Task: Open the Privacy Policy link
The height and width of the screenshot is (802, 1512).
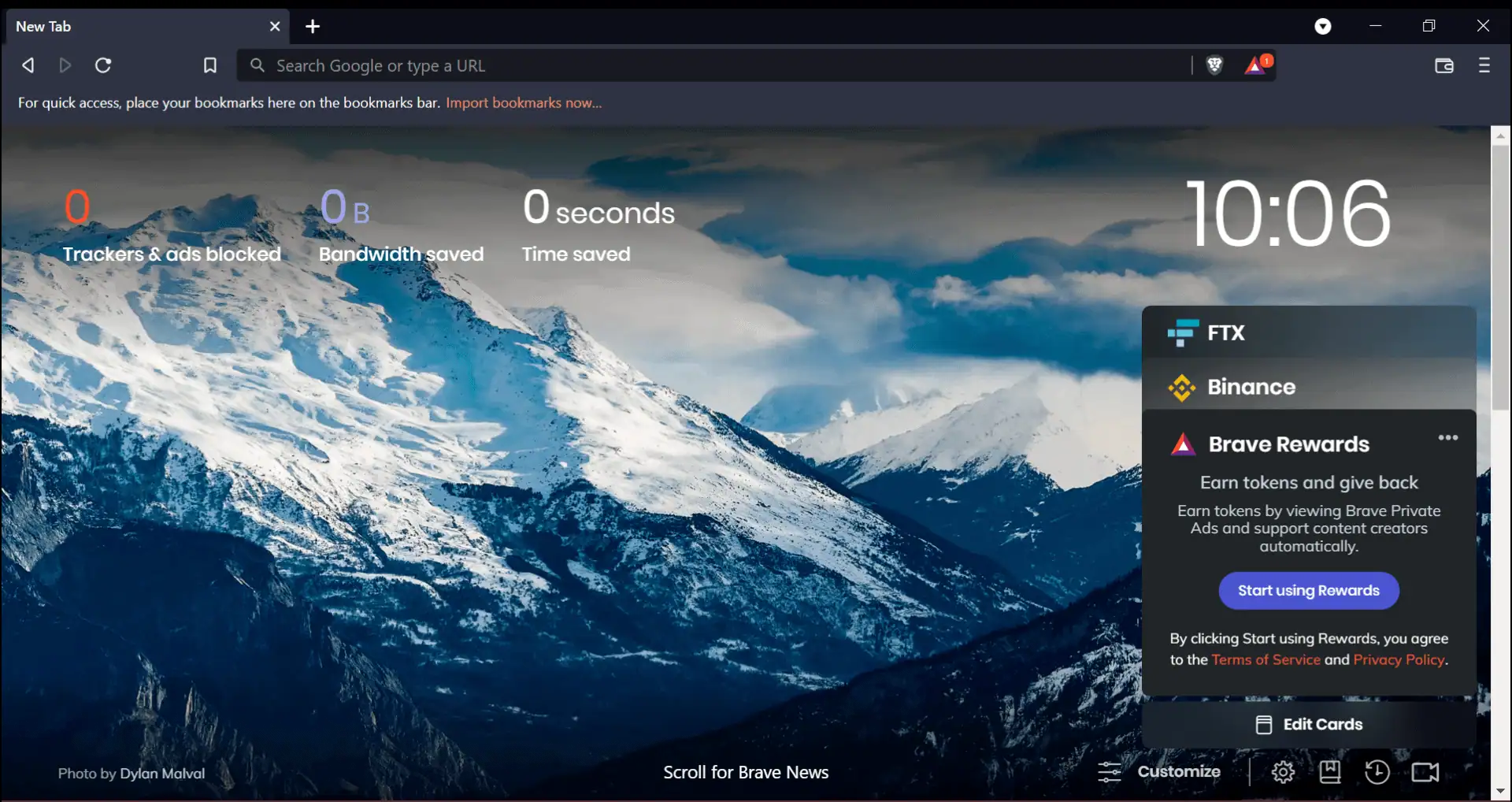Action: click(1399, 659)
